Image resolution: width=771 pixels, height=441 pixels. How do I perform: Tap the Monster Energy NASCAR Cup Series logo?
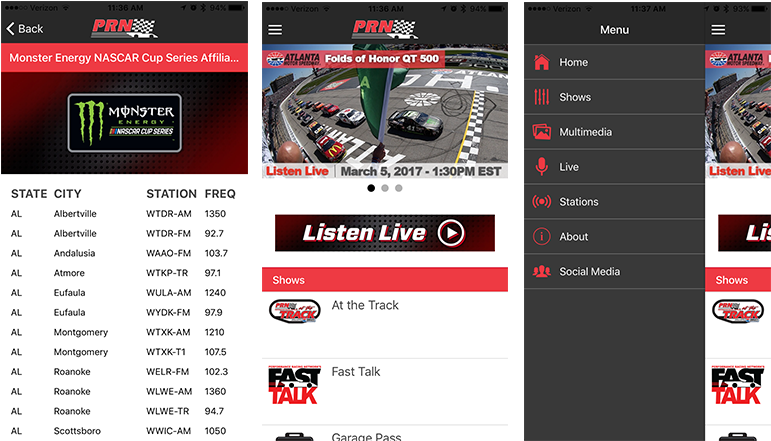point(124,123)
